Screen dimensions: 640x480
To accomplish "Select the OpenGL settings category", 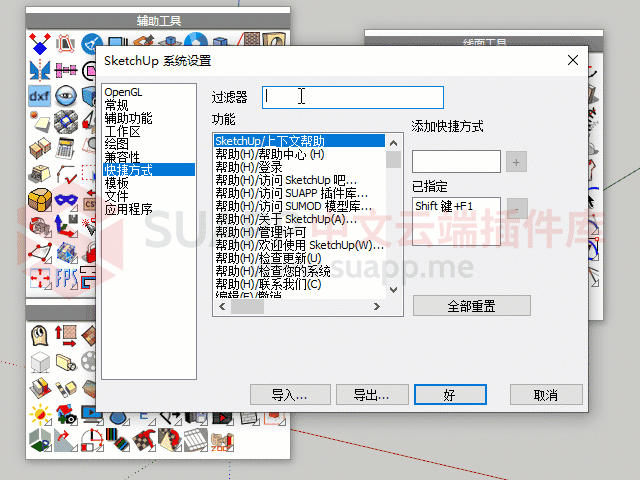I will [x=123, y=92].
